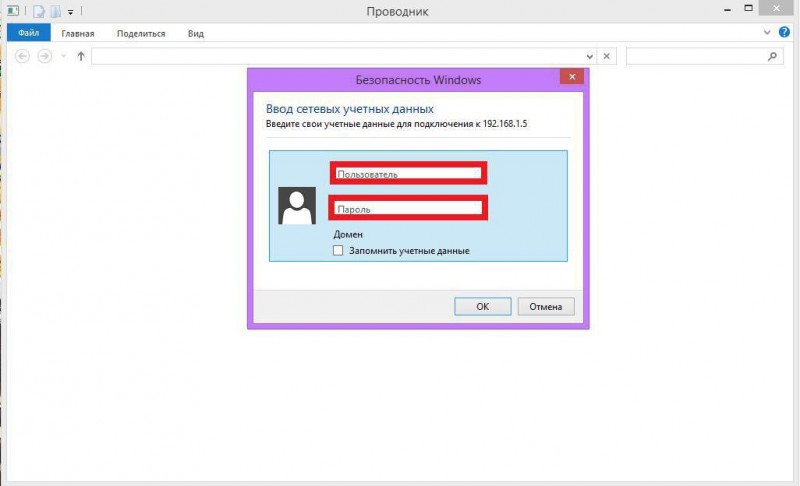Click the Пользователь username field

click(x=408, y=173)
